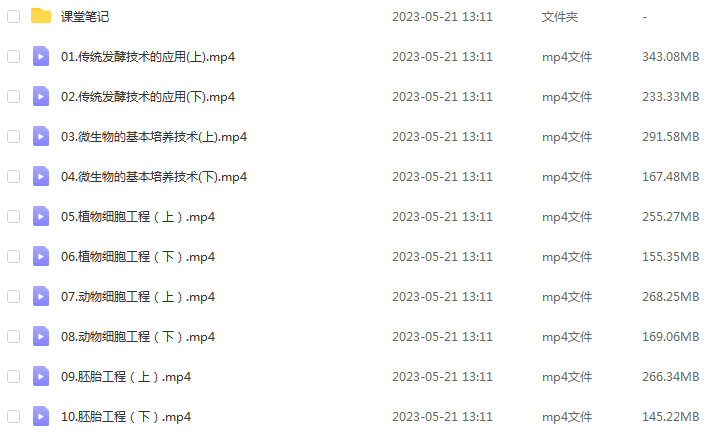Open the file name 06.植物细胞工程（下）.mp4
This screenshot has width=706, height=436.
[138, 257]
